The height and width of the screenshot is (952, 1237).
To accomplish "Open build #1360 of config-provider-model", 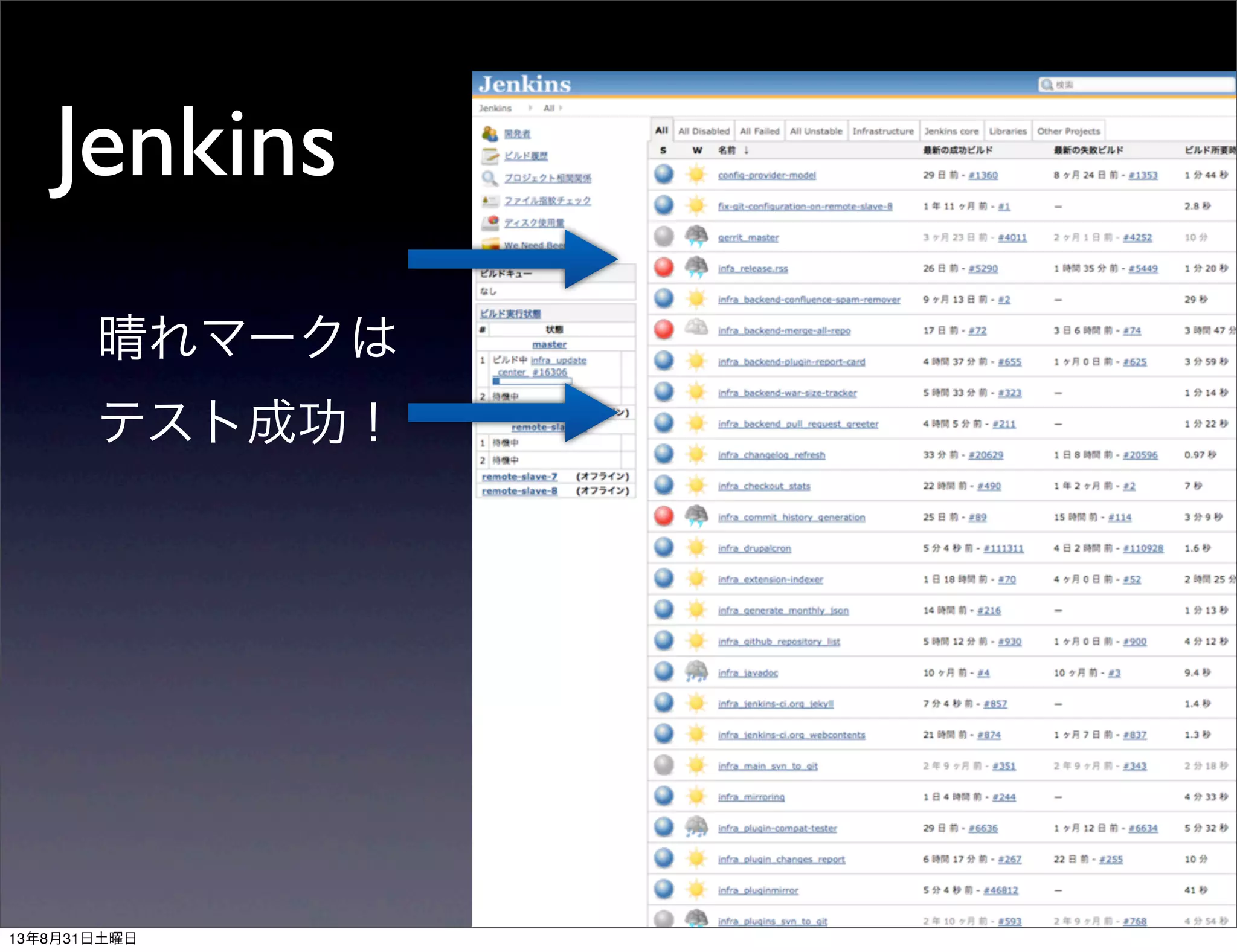I will [x=983, y=175].
